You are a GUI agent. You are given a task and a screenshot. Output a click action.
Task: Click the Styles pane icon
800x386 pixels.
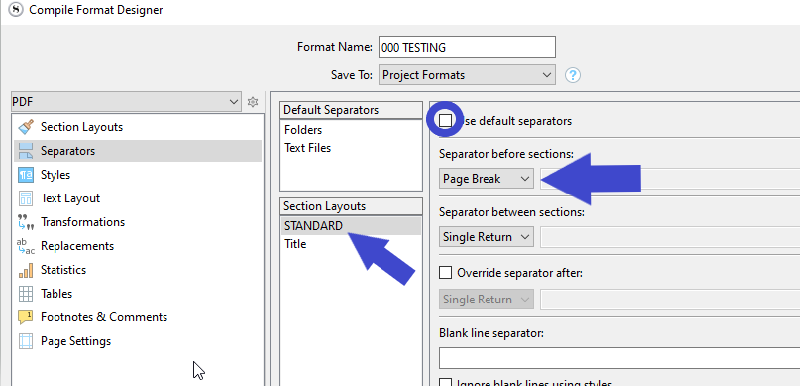click(x=26, y=175)
